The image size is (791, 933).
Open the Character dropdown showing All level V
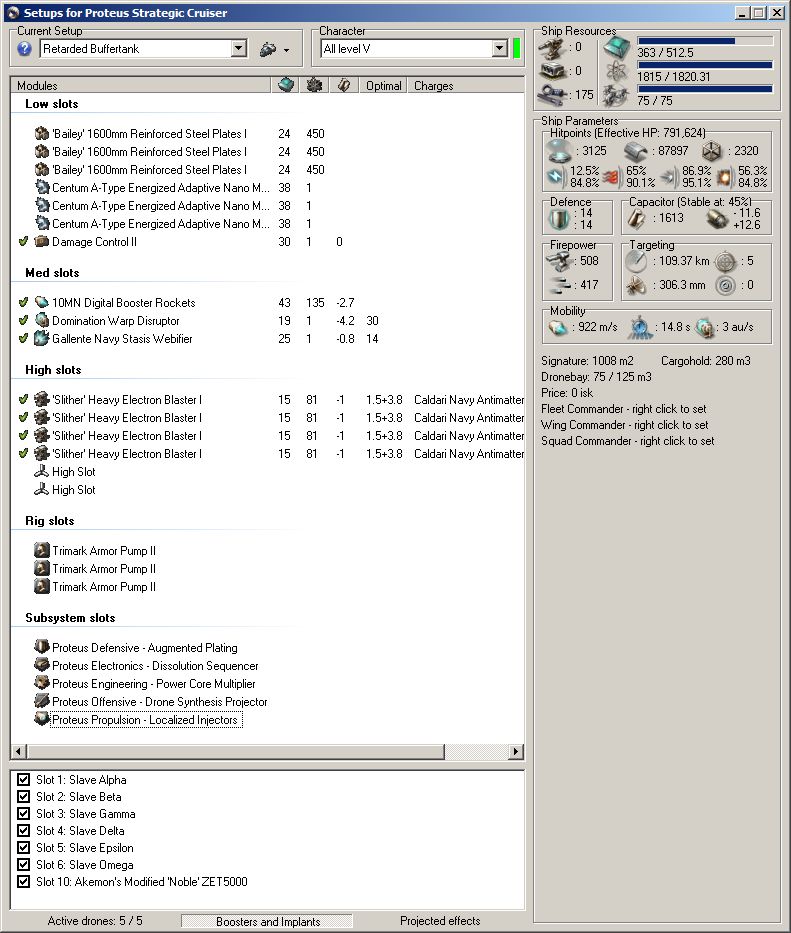point(500,49)
